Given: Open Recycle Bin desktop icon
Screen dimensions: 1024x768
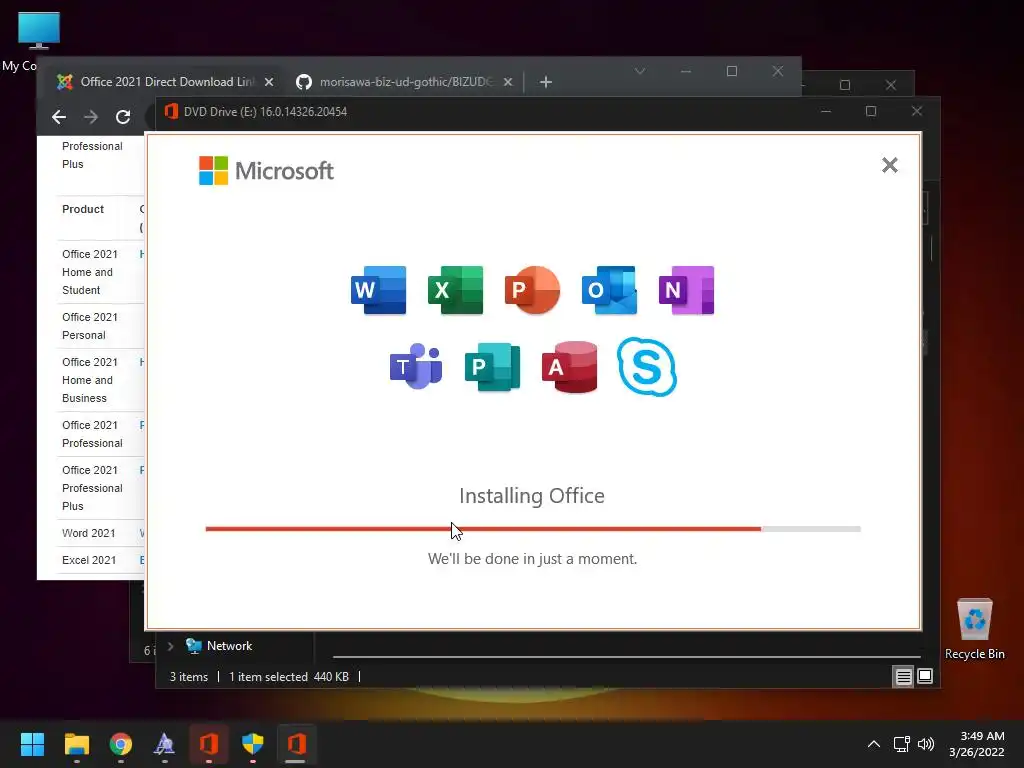Looking at the screenshot, I should tap(974, 628).
